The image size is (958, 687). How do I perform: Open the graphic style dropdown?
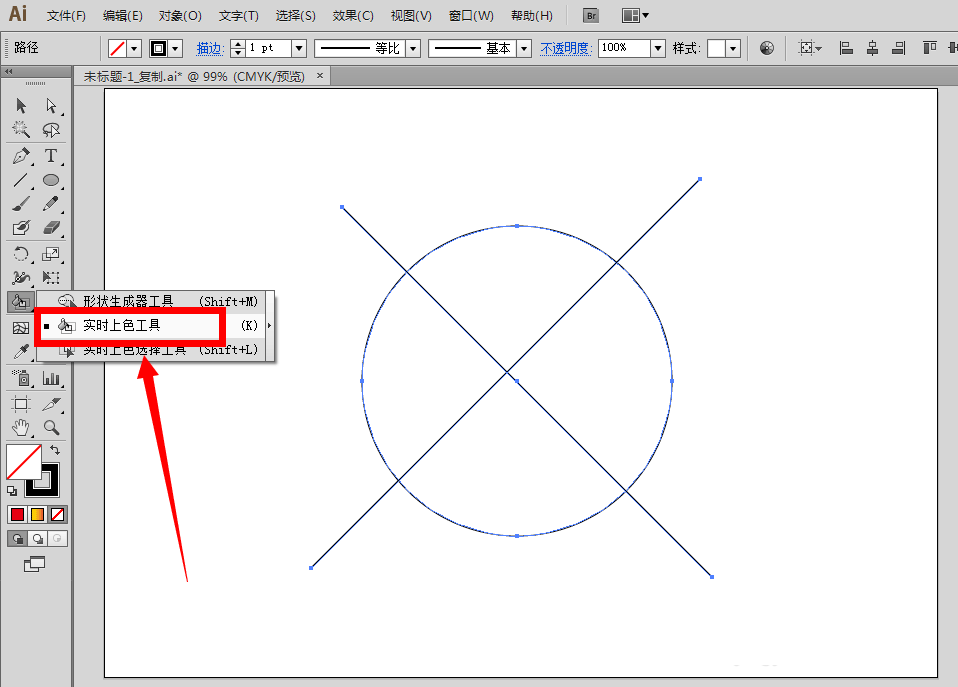733,48
